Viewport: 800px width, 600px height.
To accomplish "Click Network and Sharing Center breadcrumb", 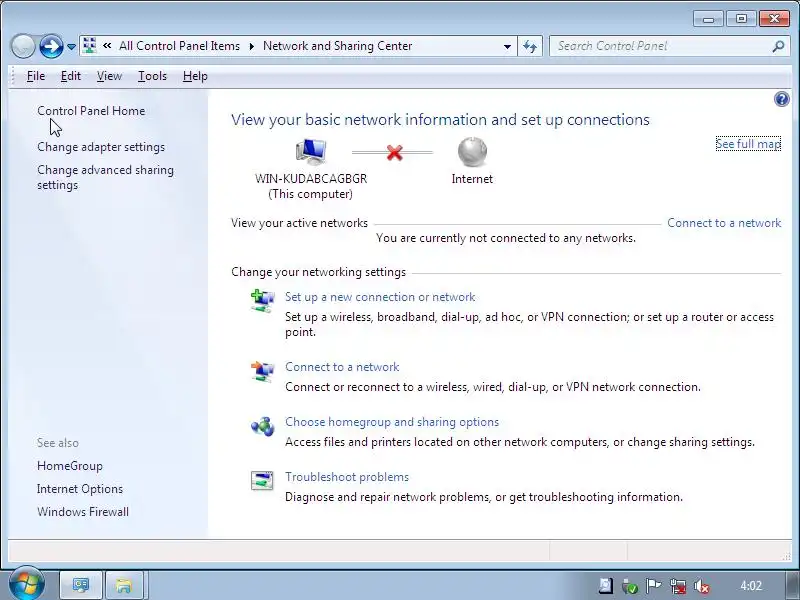I will pyautogui.click(x=337, y=46).
